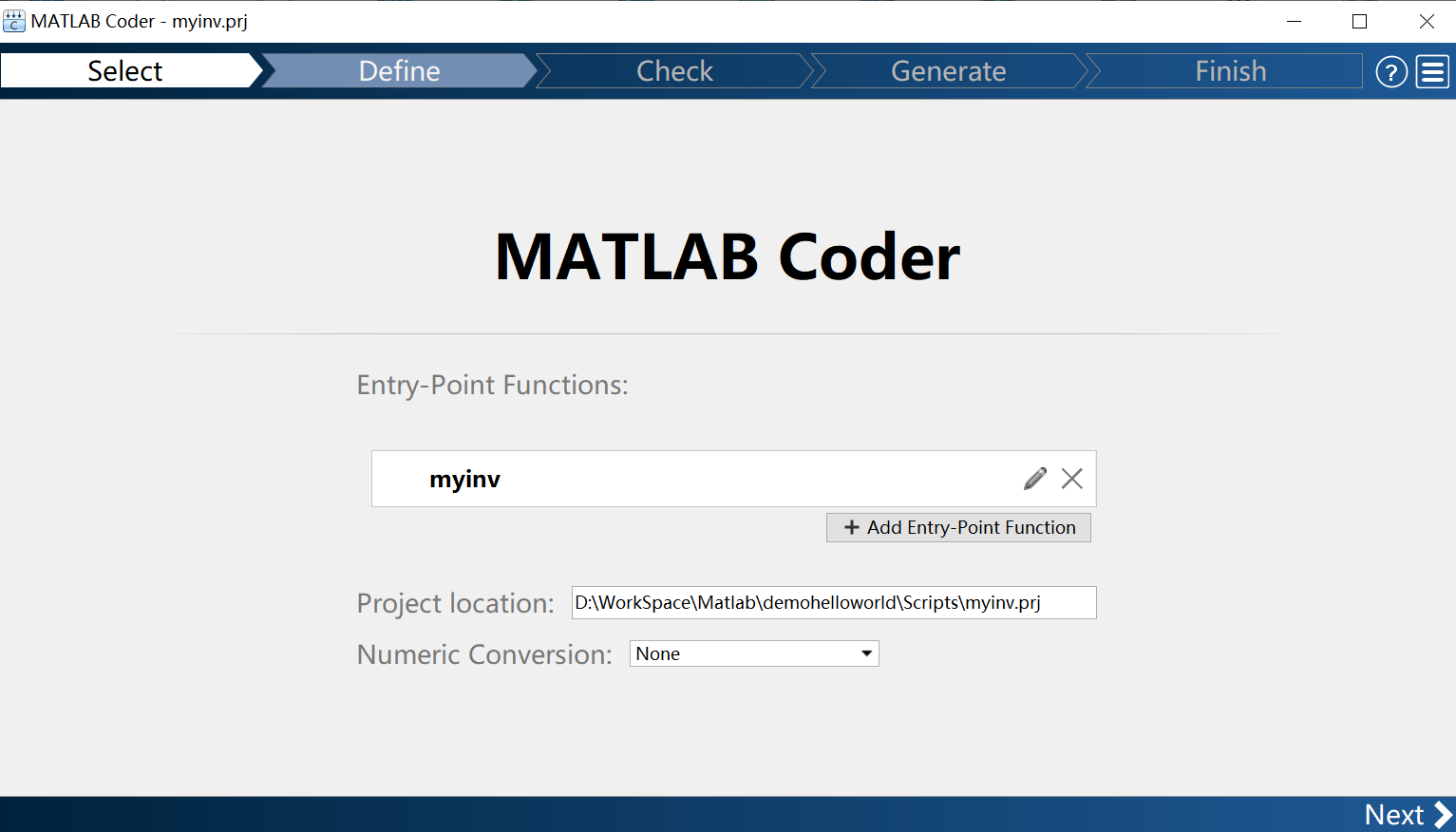Maximize the MATLAB Coder window

(x=1359, y=21)
